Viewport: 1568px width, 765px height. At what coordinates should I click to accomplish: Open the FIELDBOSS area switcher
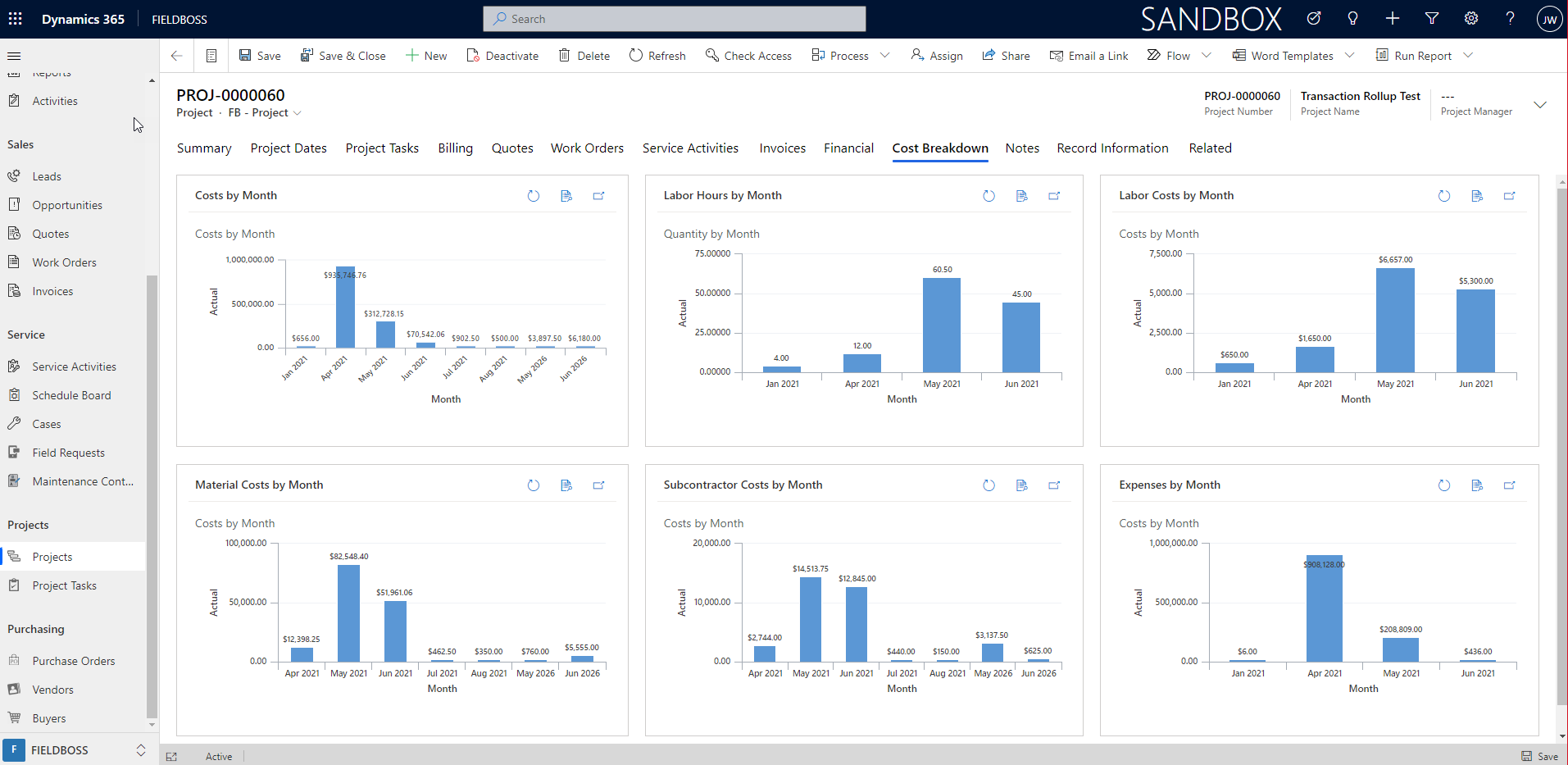tap(75, 750)
